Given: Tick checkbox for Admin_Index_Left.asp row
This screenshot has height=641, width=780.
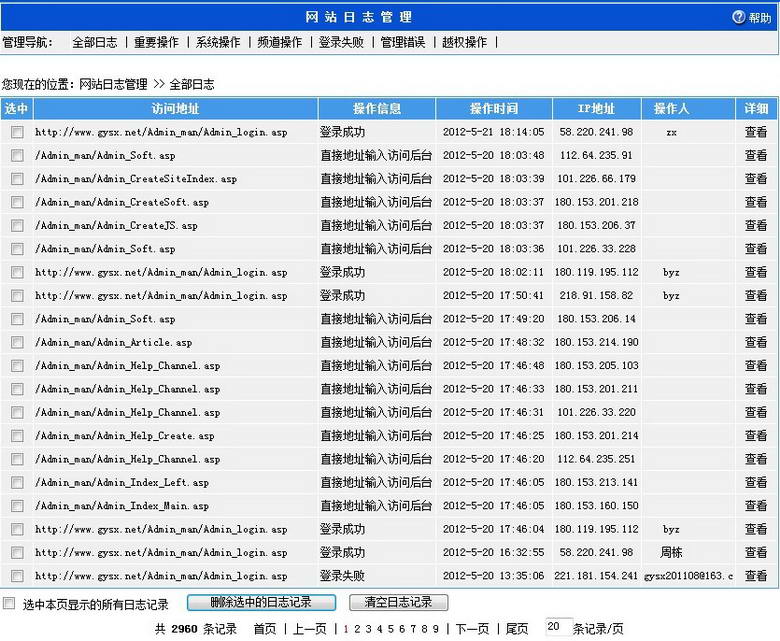Looking at the screenshot, I should (17, 483).
